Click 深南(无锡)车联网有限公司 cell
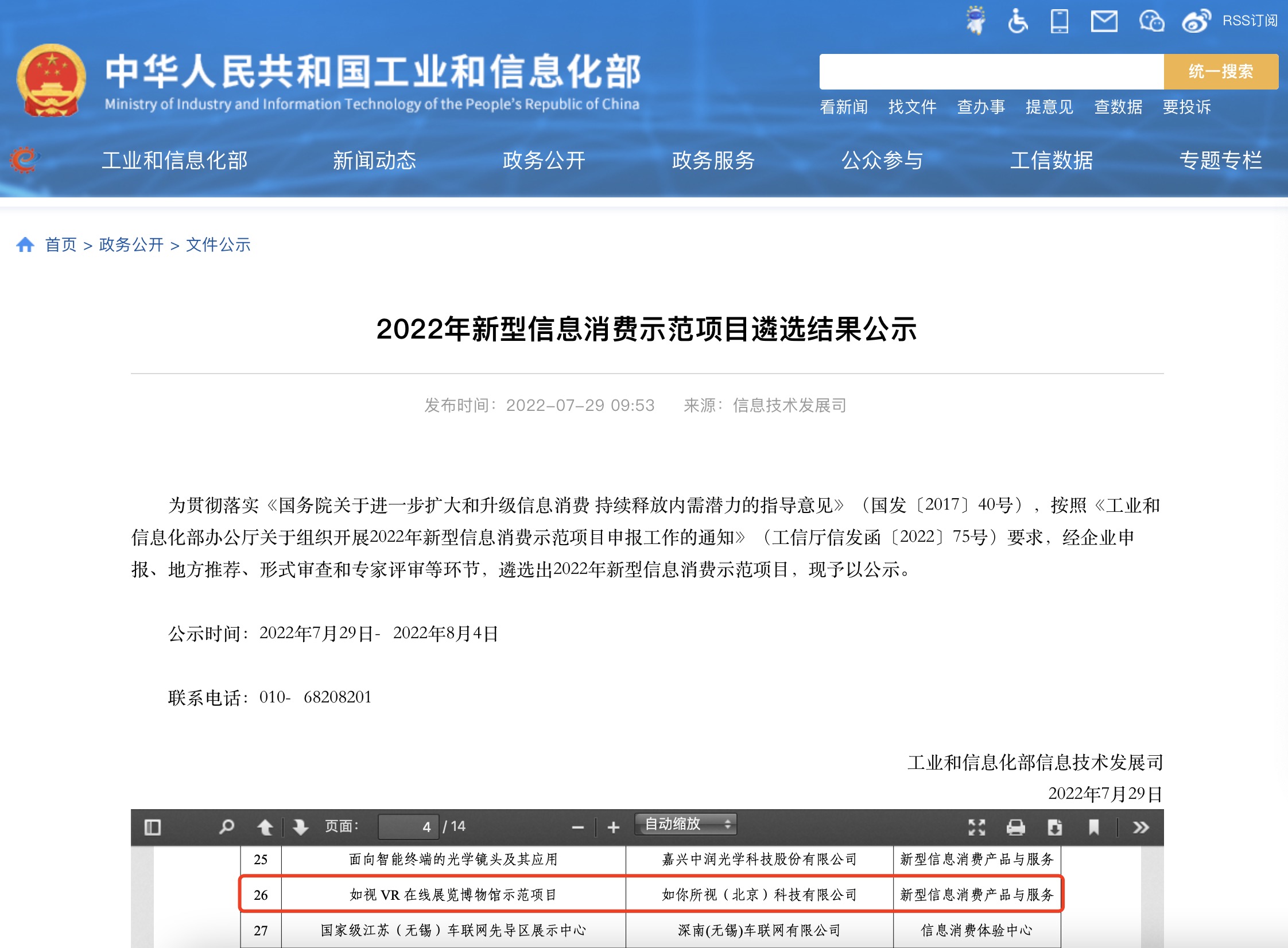 759,930
